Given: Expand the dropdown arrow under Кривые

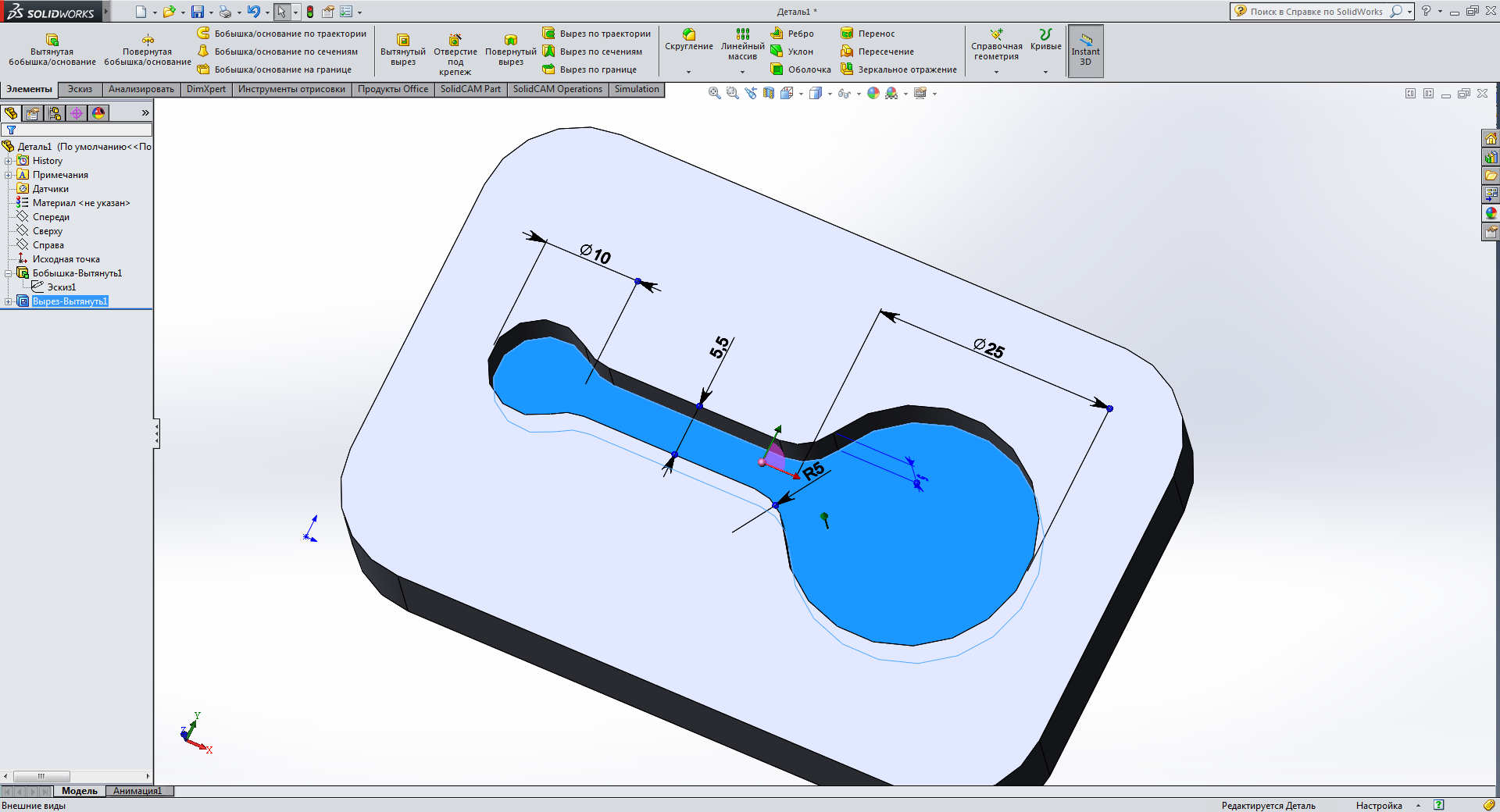Looking at the screenshot, I should pyautogui.click(x=1045, y=72).
